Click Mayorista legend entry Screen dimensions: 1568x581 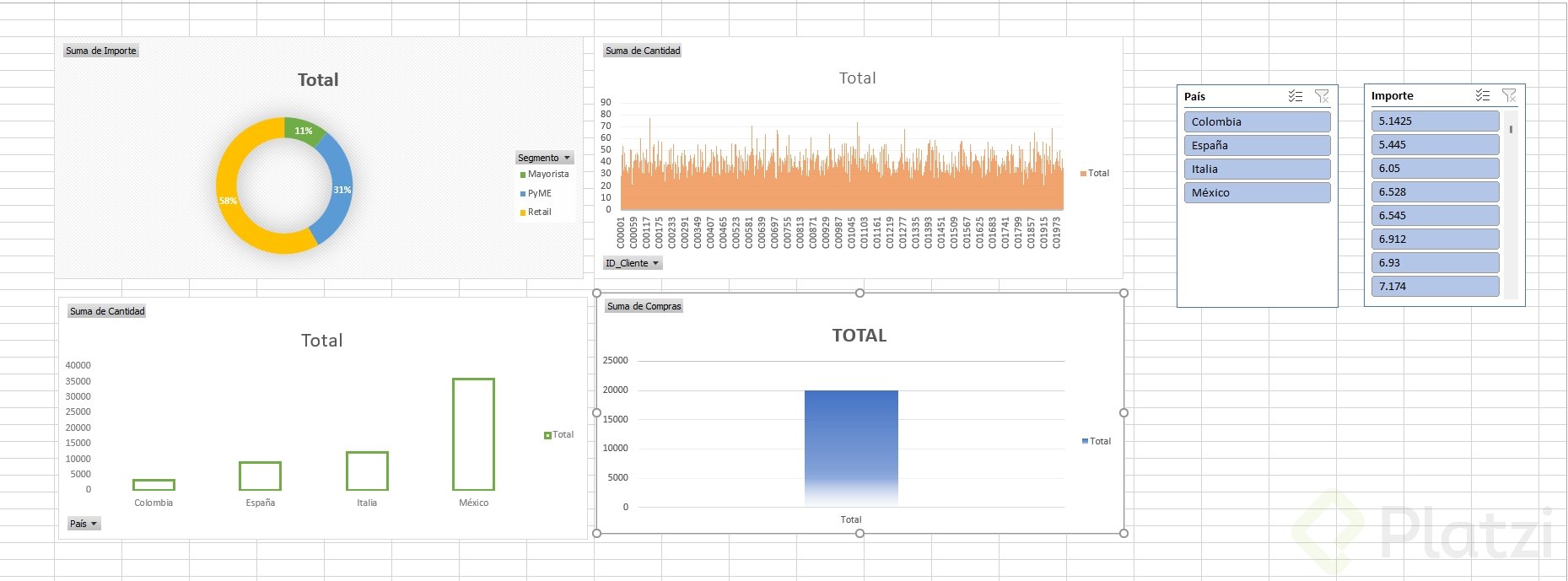point(544,174)
